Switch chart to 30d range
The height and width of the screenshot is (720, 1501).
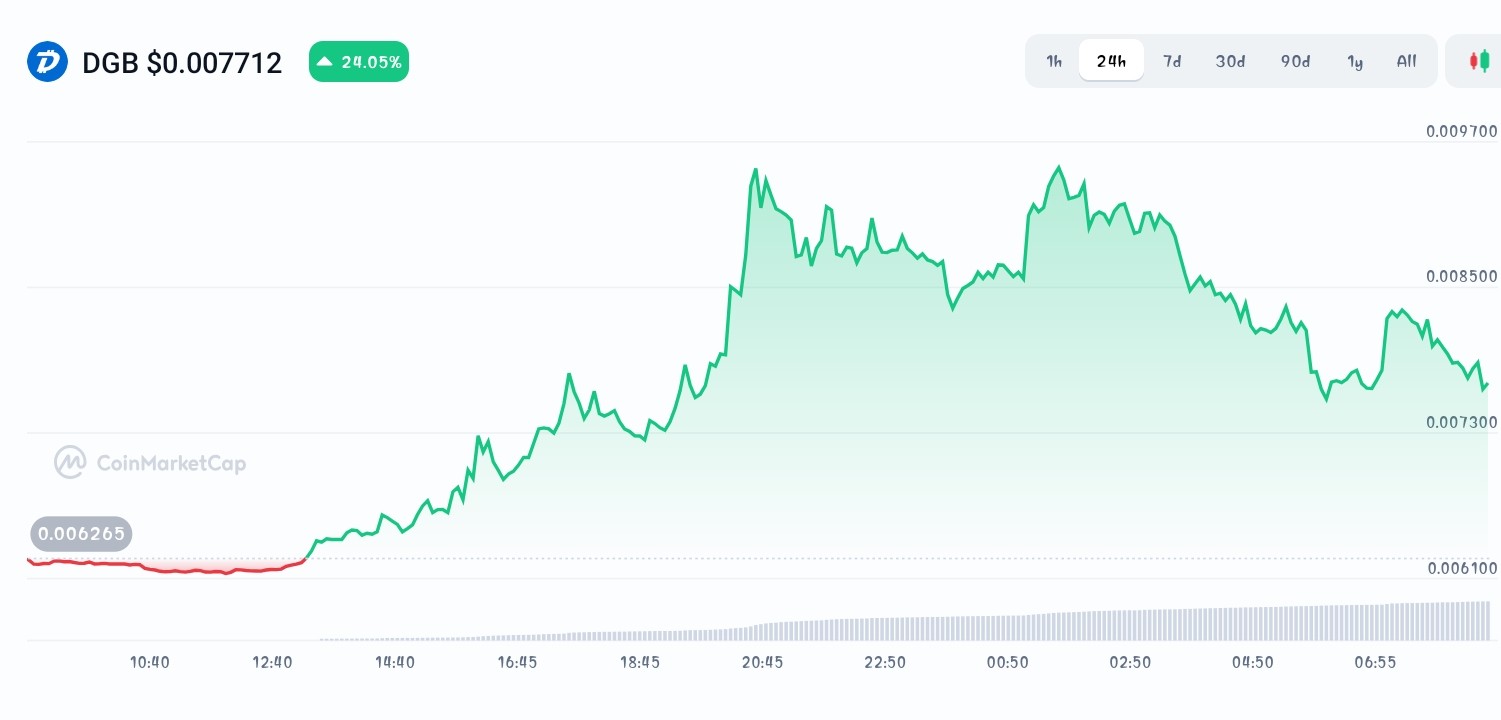1230,61
